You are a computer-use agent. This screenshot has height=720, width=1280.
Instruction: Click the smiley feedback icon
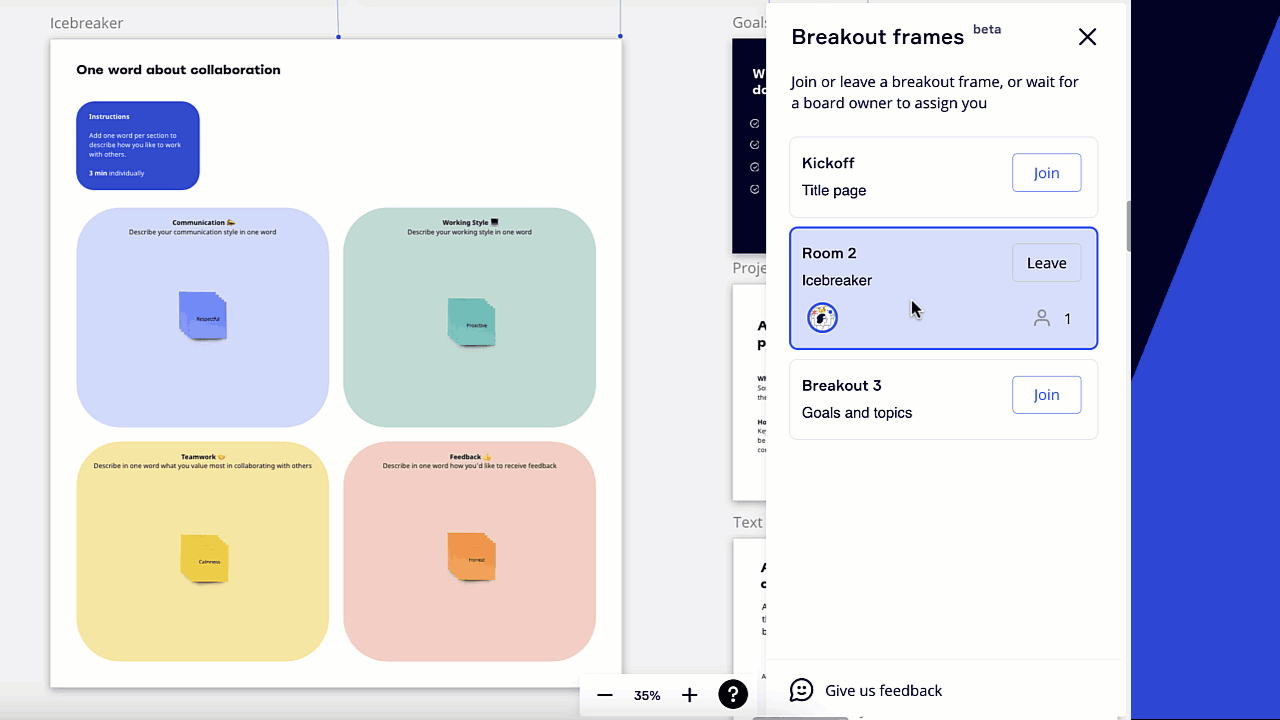pyautogui.click(x=801, y=690)
